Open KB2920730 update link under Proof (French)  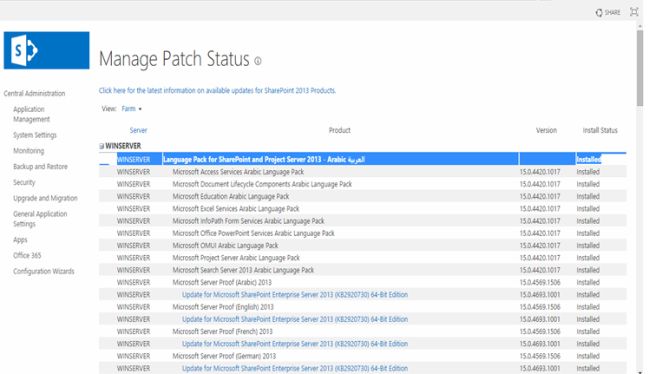[x=295, y=344]
